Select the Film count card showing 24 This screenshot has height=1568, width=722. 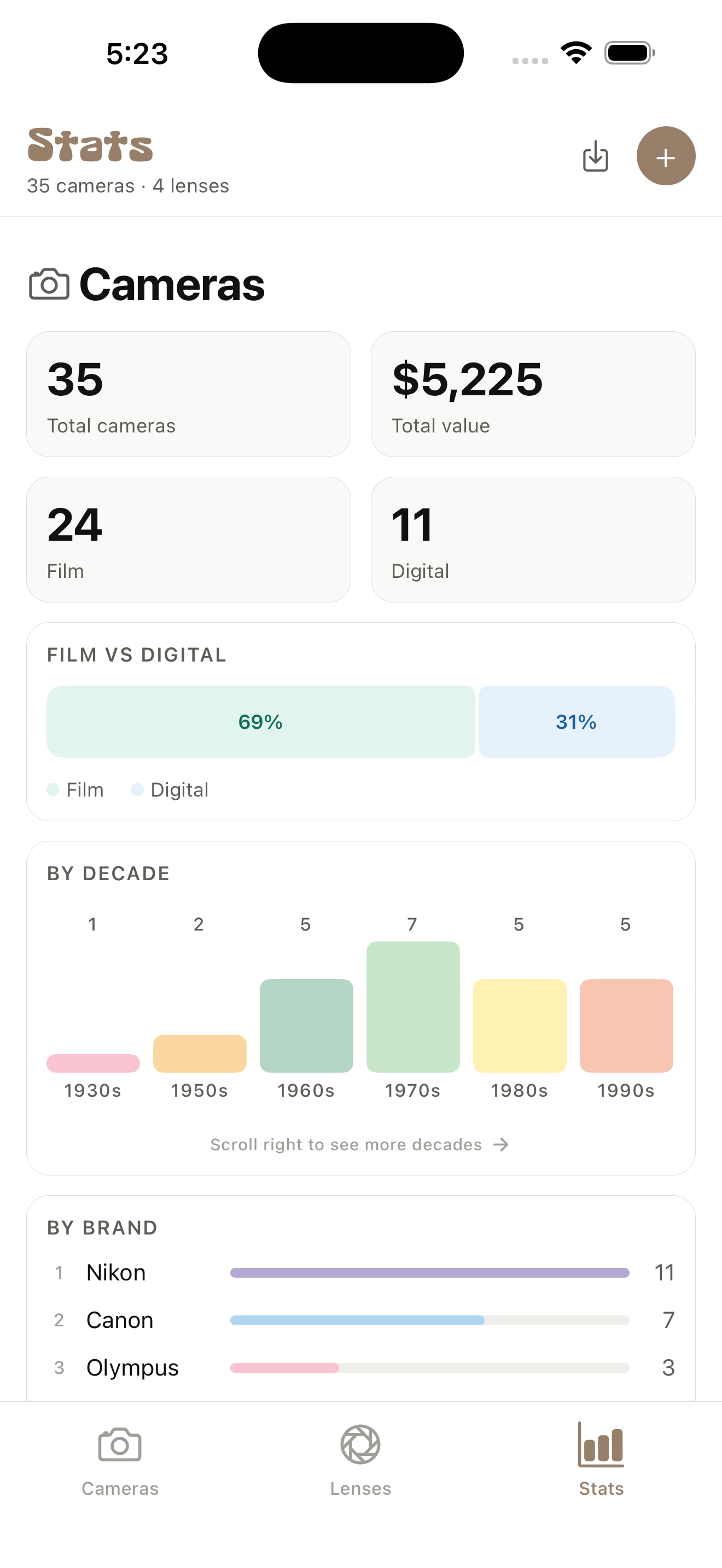click(x=189, y=539)
